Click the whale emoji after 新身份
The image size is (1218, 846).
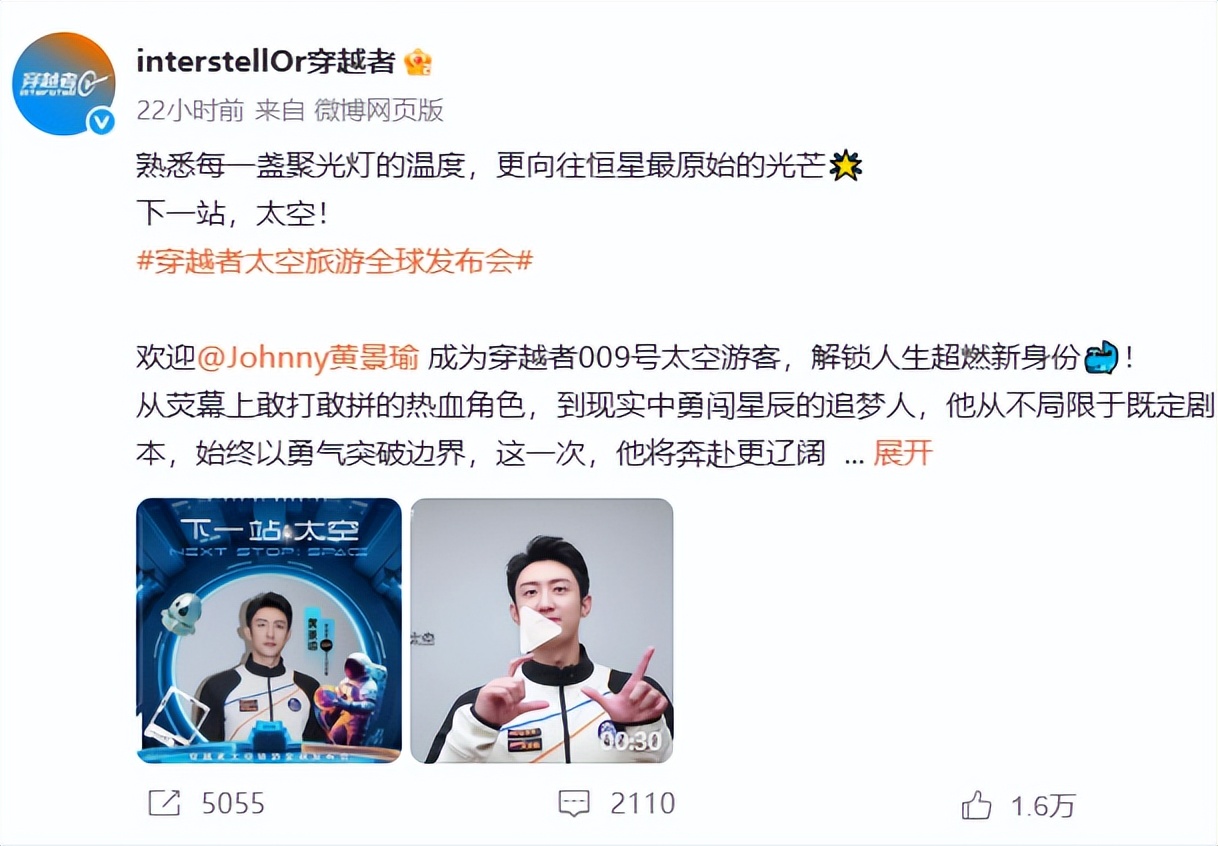click(x=1101, y=358)
